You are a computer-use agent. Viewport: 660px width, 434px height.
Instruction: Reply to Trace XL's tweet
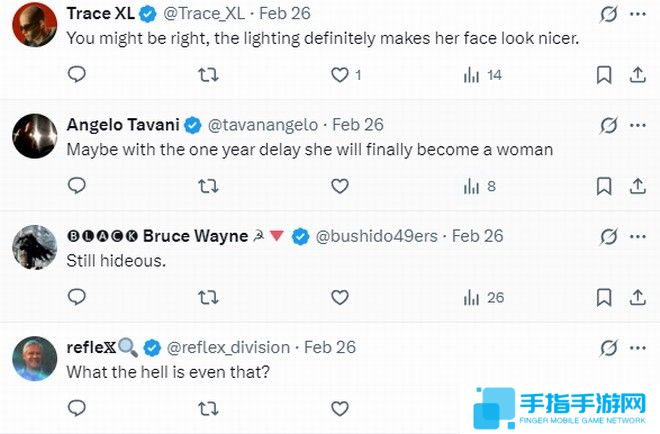(x=77, y=75)
